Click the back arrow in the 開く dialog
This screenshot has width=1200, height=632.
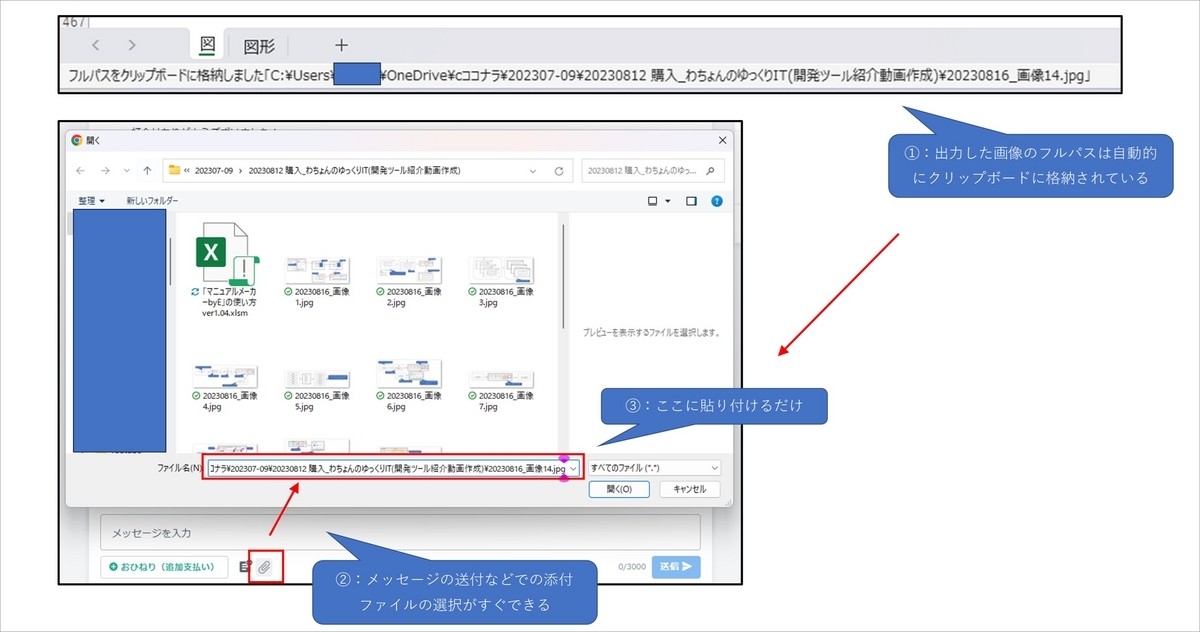click(x=79, y=170)
